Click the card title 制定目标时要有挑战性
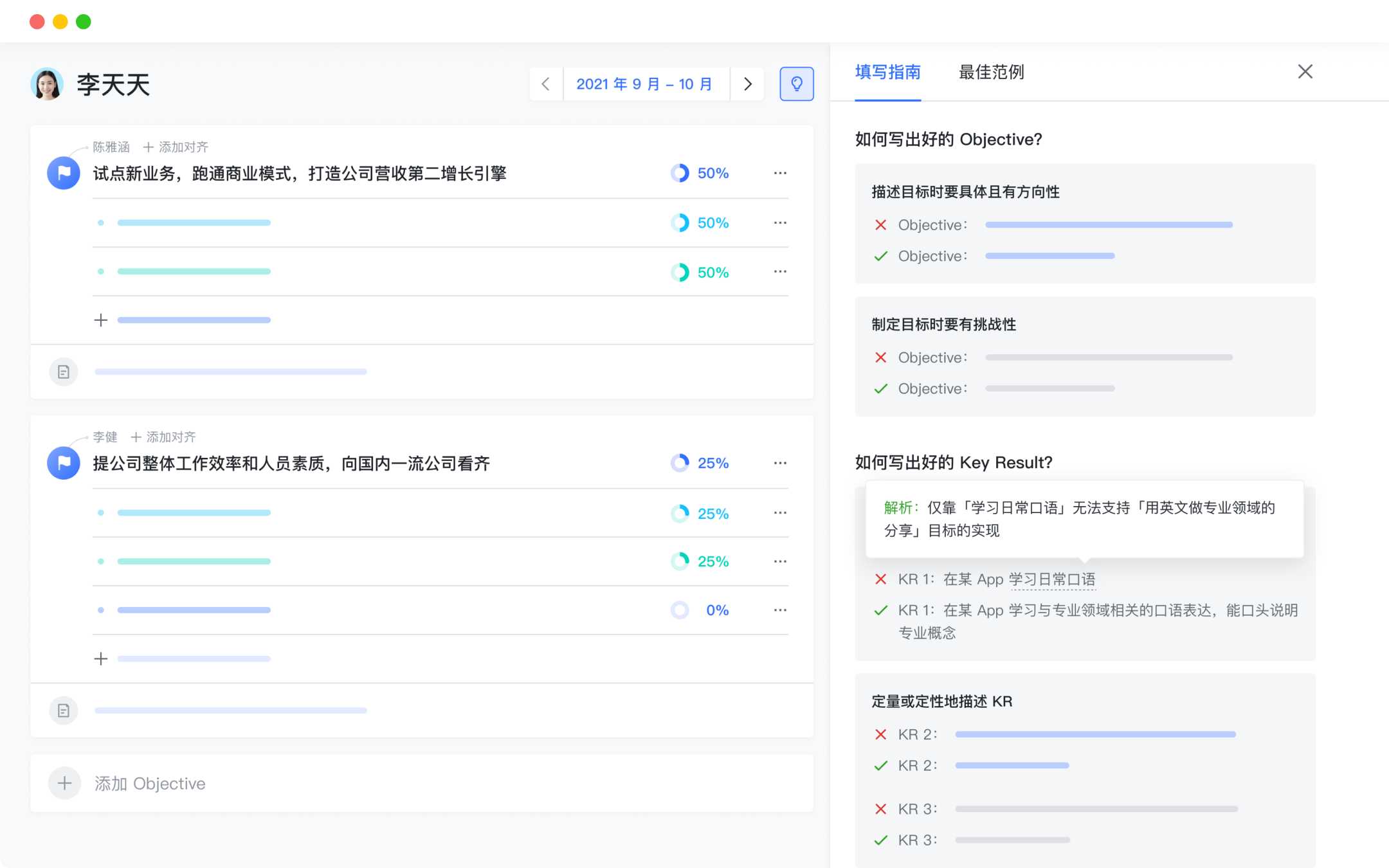1389x868 pixels. (944, 324)
